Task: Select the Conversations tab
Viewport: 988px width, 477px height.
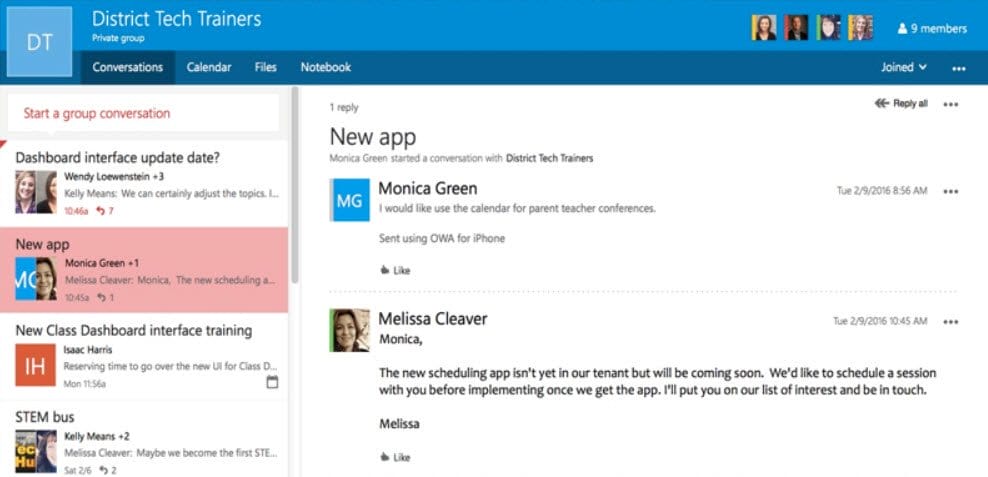Action: coord(128,68)
